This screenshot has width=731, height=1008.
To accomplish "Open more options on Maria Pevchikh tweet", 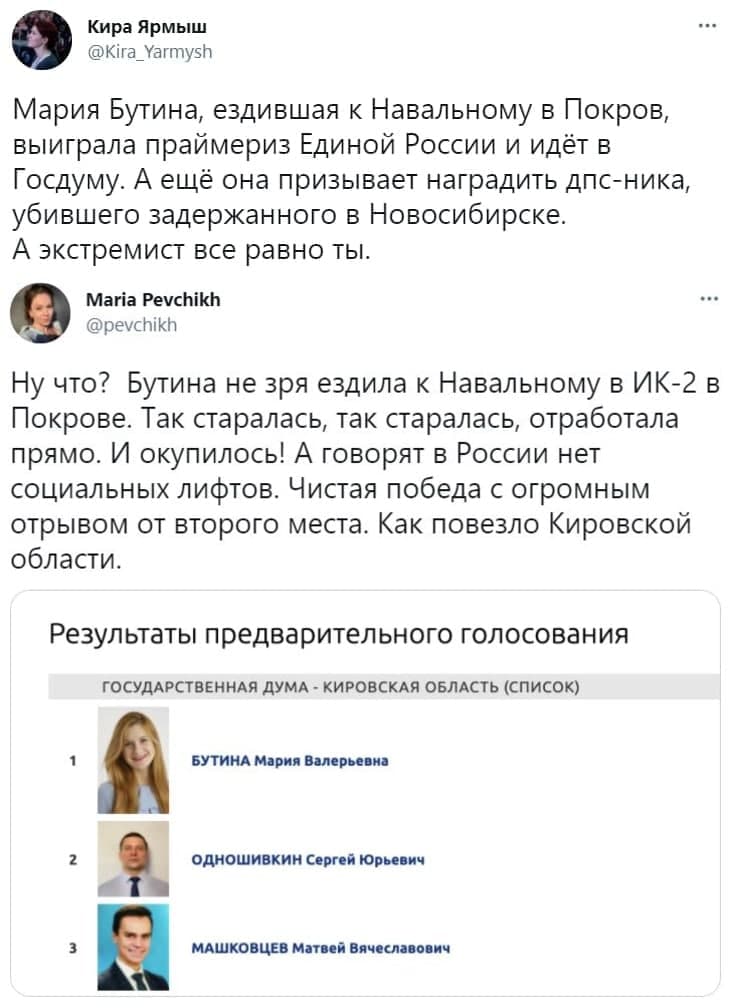I will 708,299.
